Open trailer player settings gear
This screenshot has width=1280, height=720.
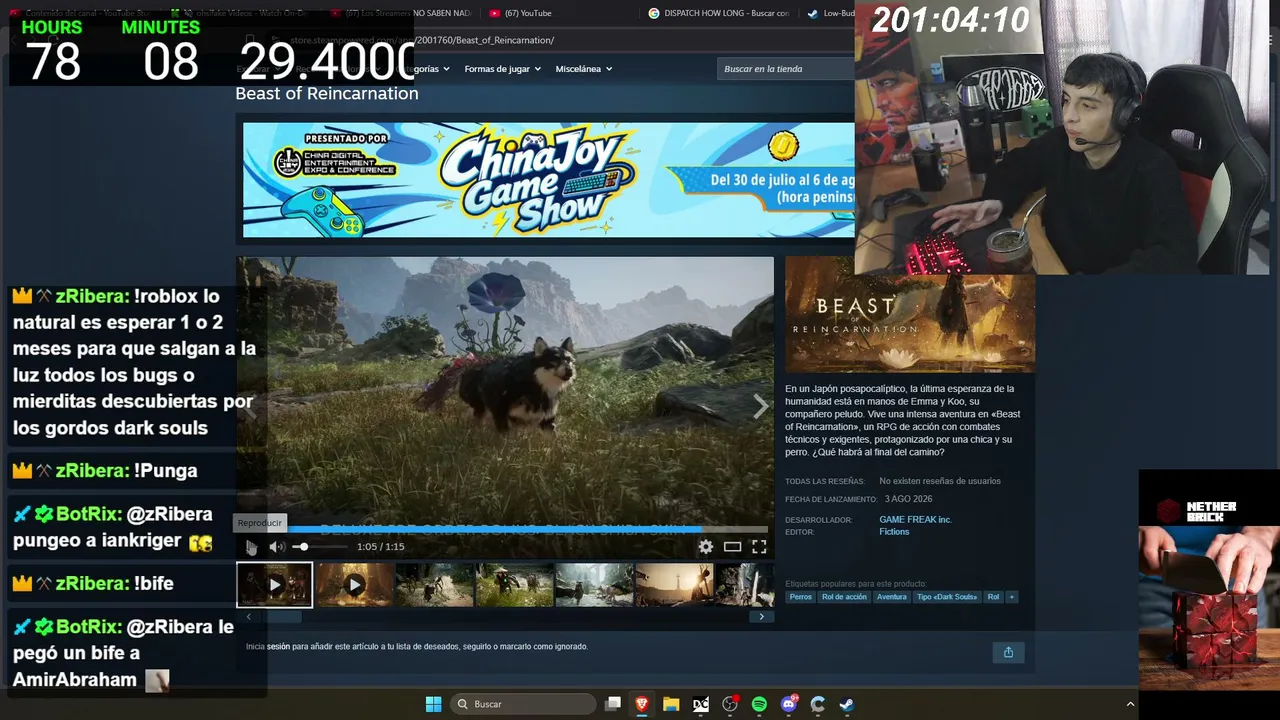pyautogui.click(x=706, y=547)
